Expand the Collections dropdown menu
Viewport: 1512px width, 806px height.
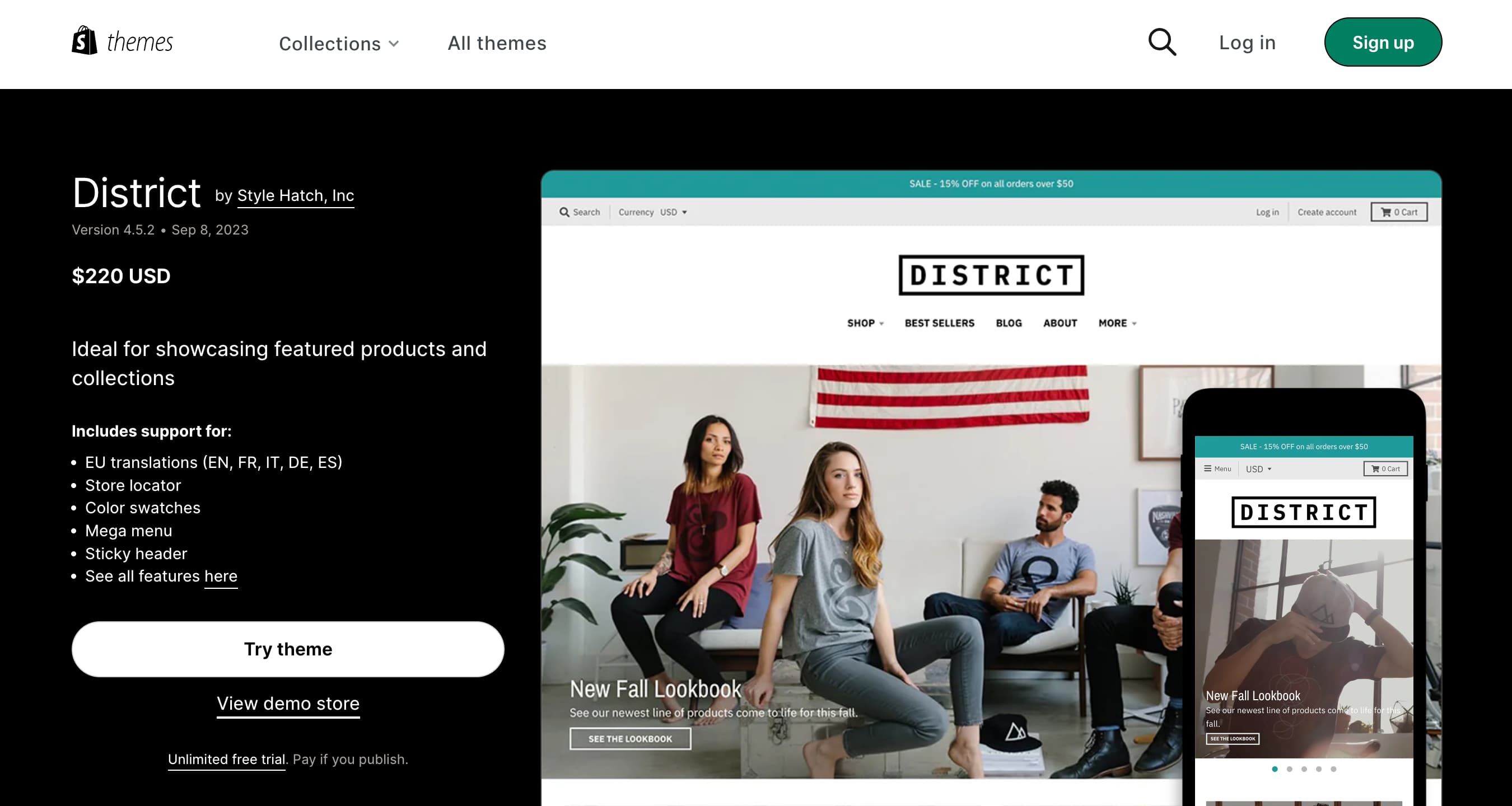[339, 44]
